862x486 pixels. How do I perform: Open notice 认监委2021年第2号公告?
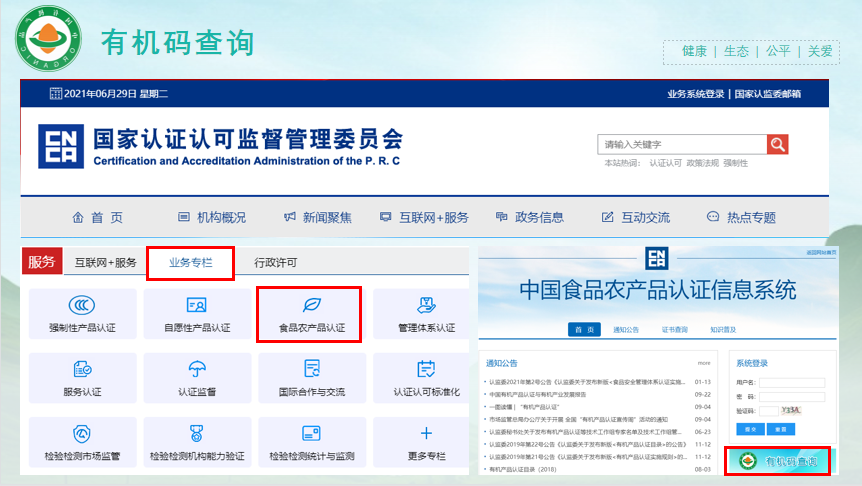coord(587,382)
